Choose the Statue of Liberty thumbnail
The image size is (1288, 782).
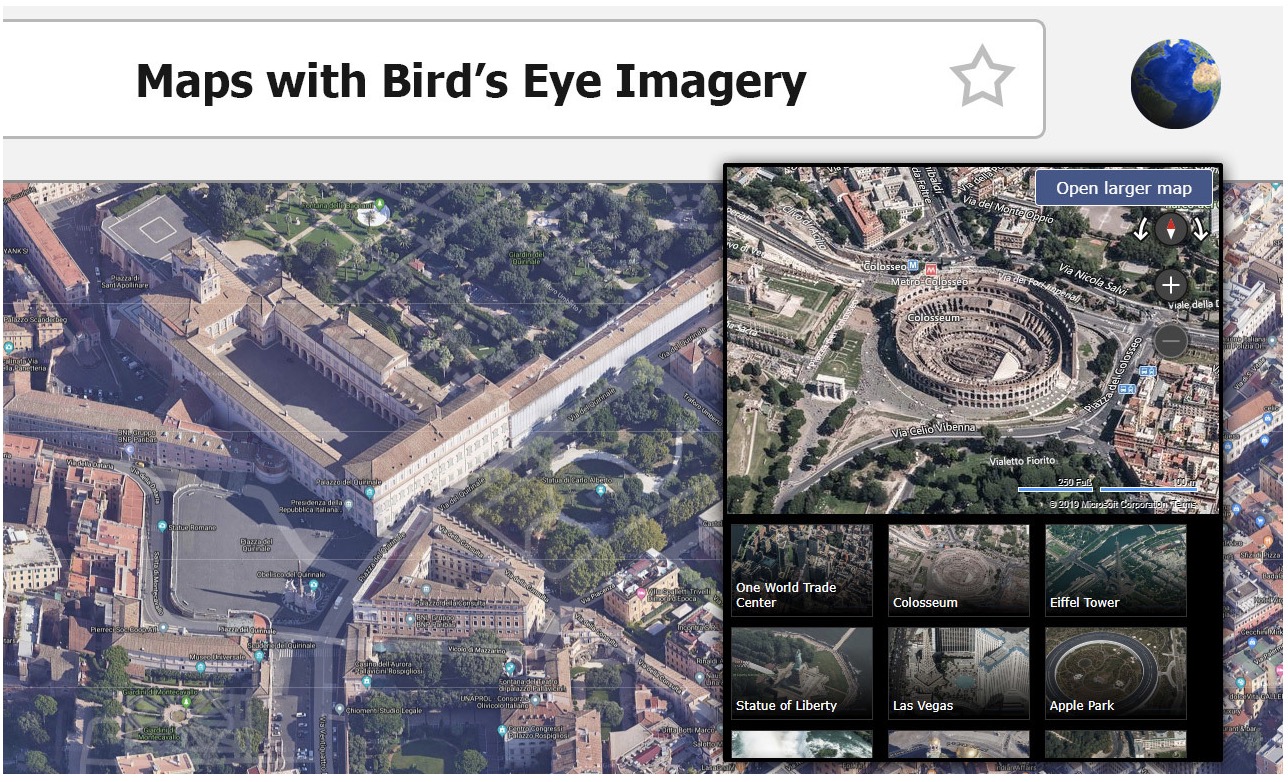click(x=802, y=673)
